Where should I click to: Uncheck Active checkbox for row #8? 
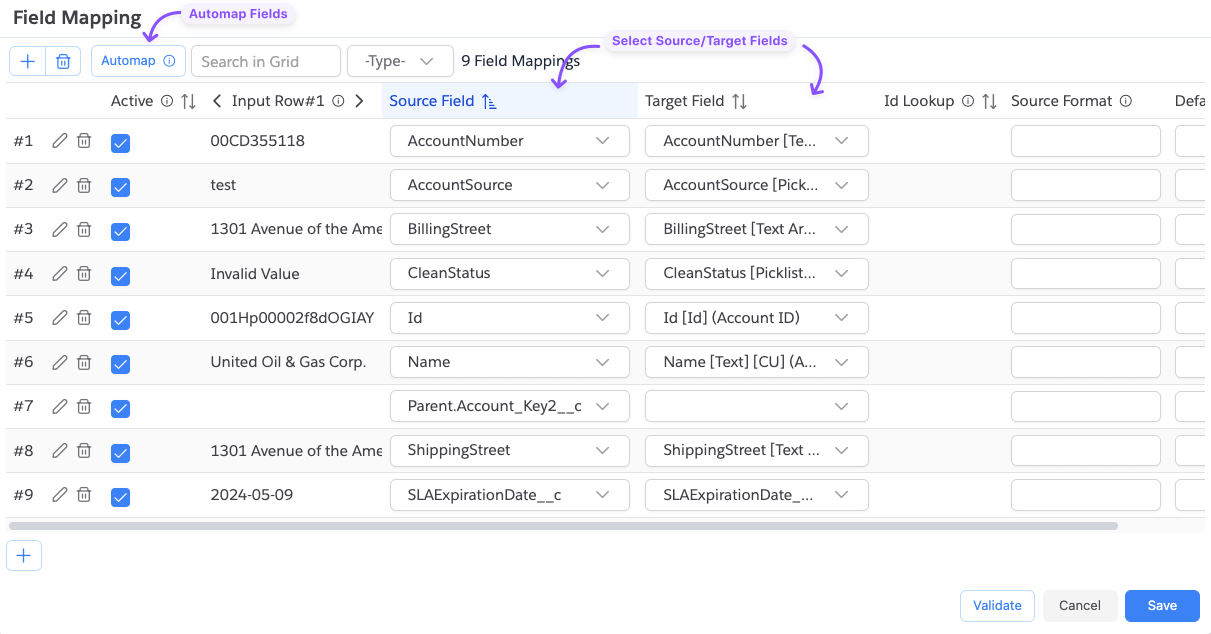(121, 453)
